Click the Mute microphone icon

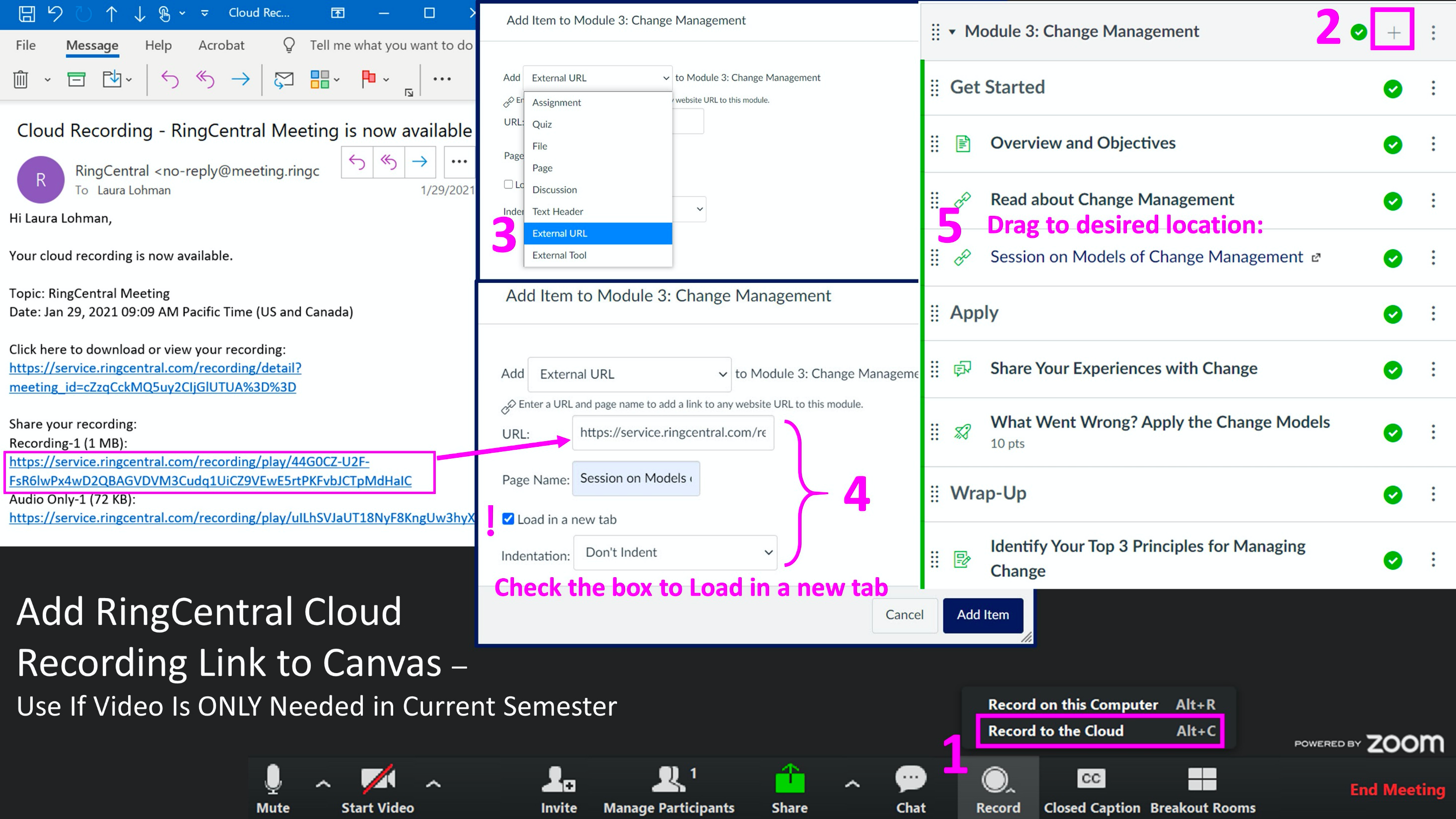pyautogui.click(x=273, y=779)
